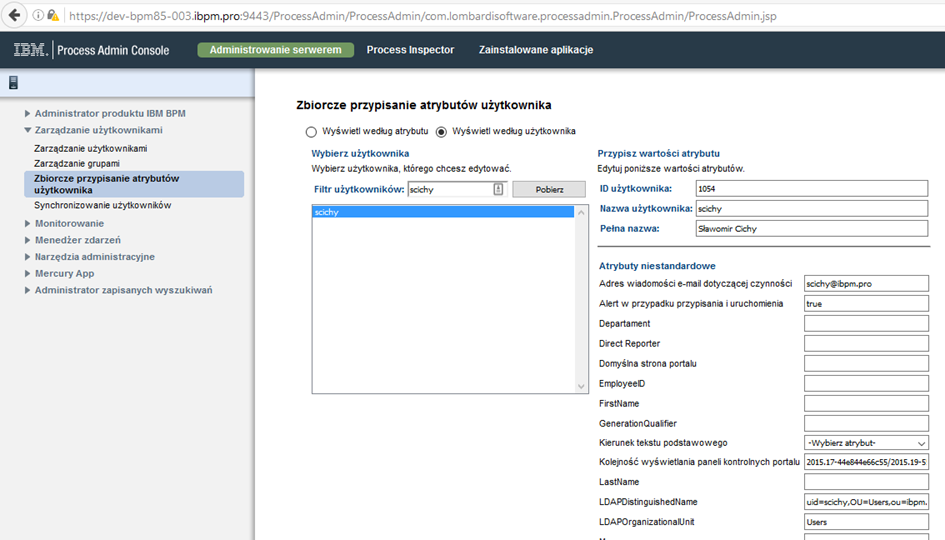Open the 'Zainstalowane aplikacje' tab
The height and width of the screenshot is (540, 945).
[x=536, y=50]
